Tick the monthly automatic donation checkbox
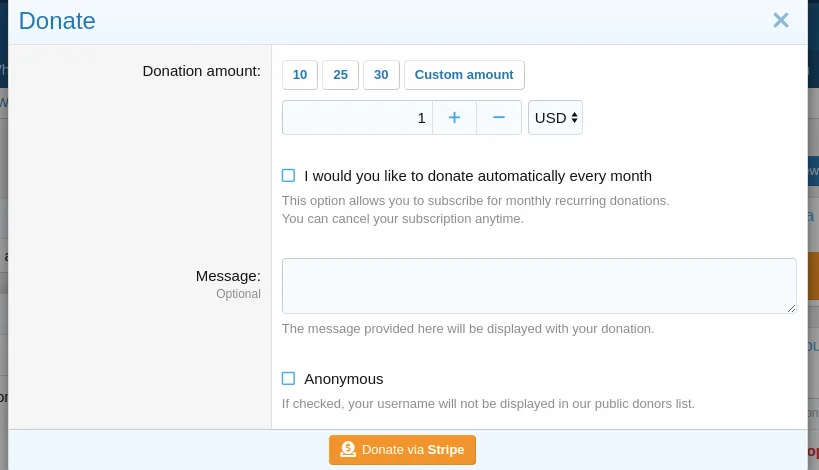 click(289, 176)
